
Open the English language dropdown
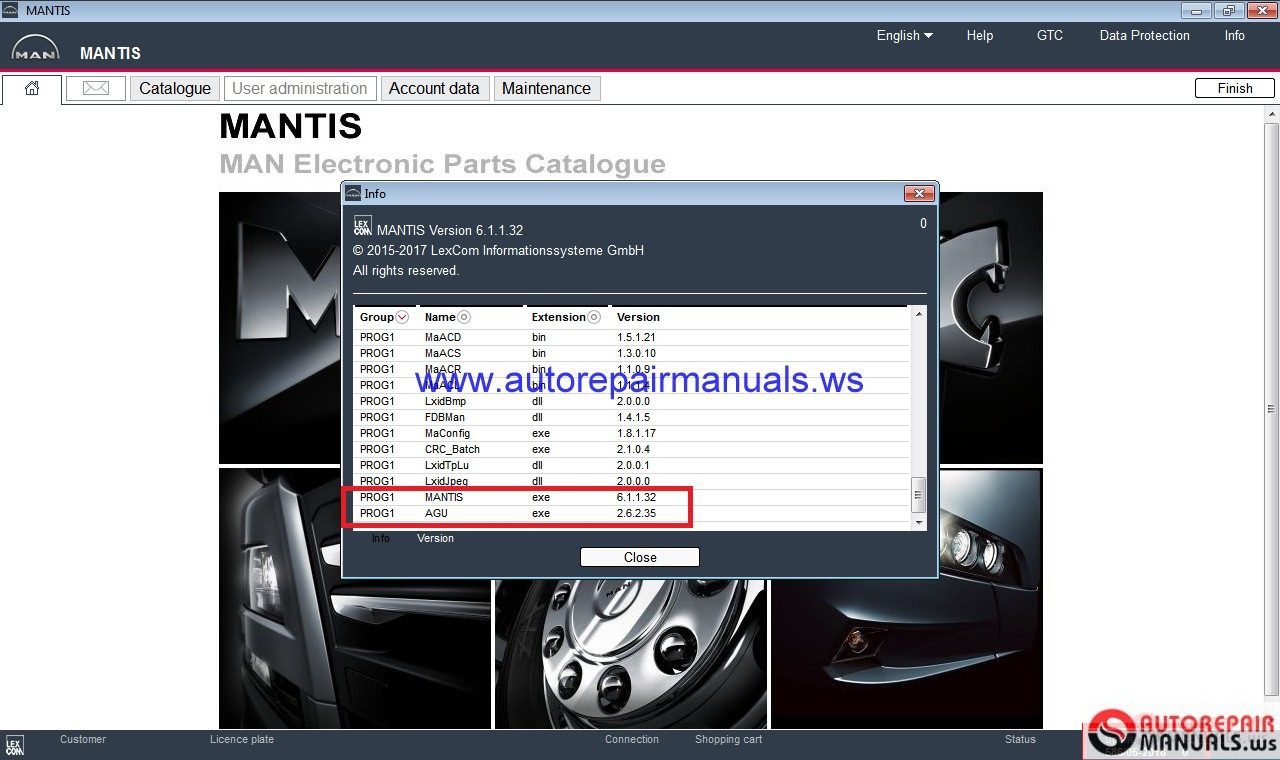904,35
